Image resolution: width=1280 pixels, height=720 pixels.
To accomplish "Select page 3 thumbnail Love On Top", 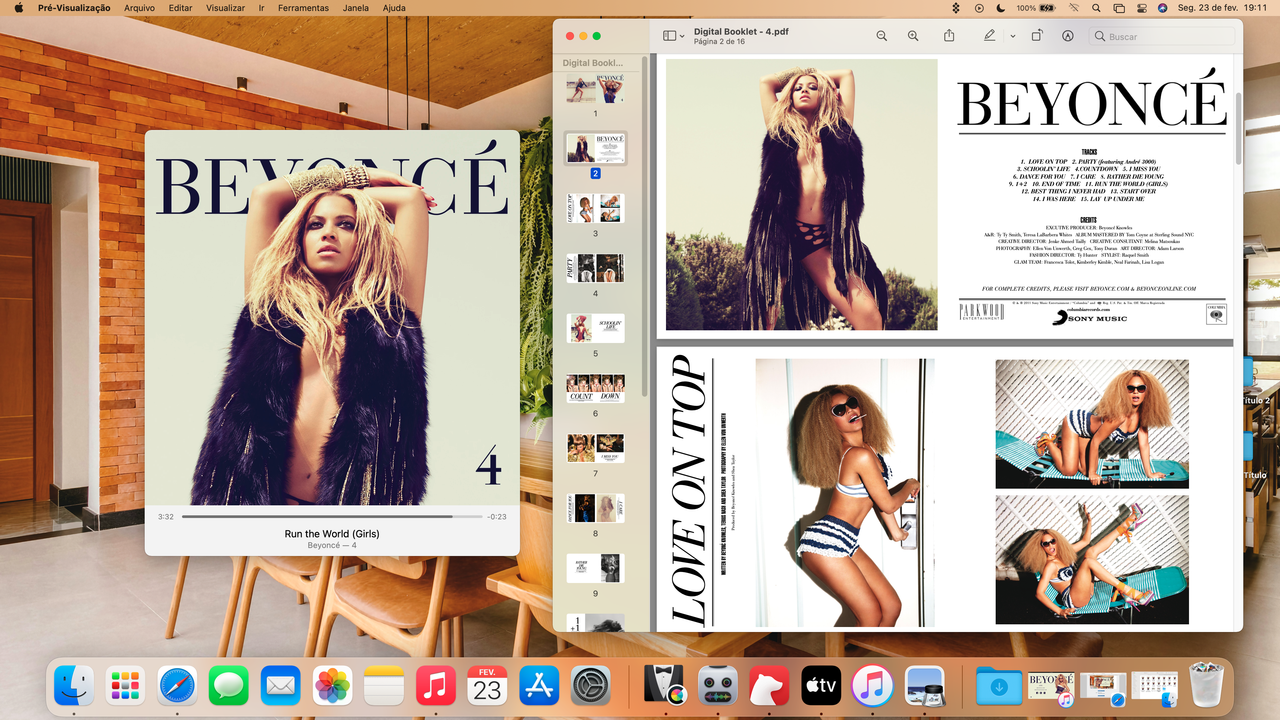I will tap(595, 208).
